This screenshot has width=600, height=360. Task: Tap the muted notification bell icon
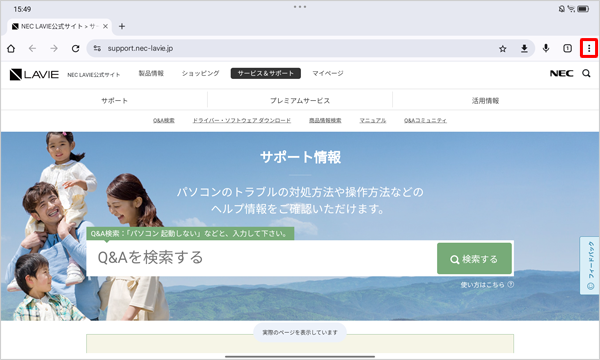[x=562, y=9]
